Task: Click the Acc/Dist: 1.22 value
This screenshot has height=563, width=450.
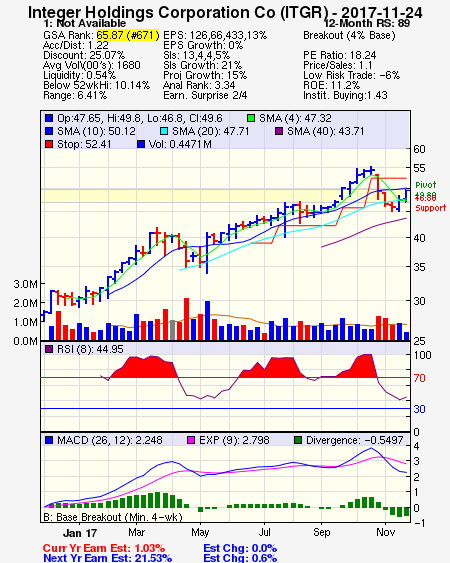Action: pos(76,45)
